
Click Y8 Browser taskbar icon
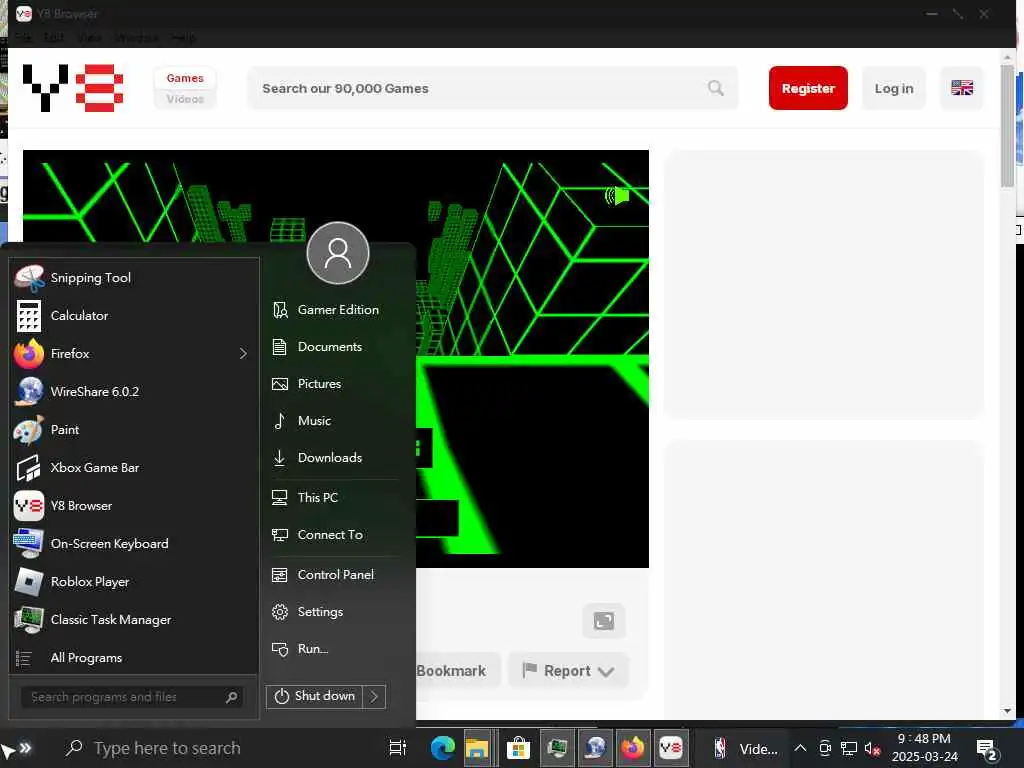pyautogui.click(x=671, y=748)
